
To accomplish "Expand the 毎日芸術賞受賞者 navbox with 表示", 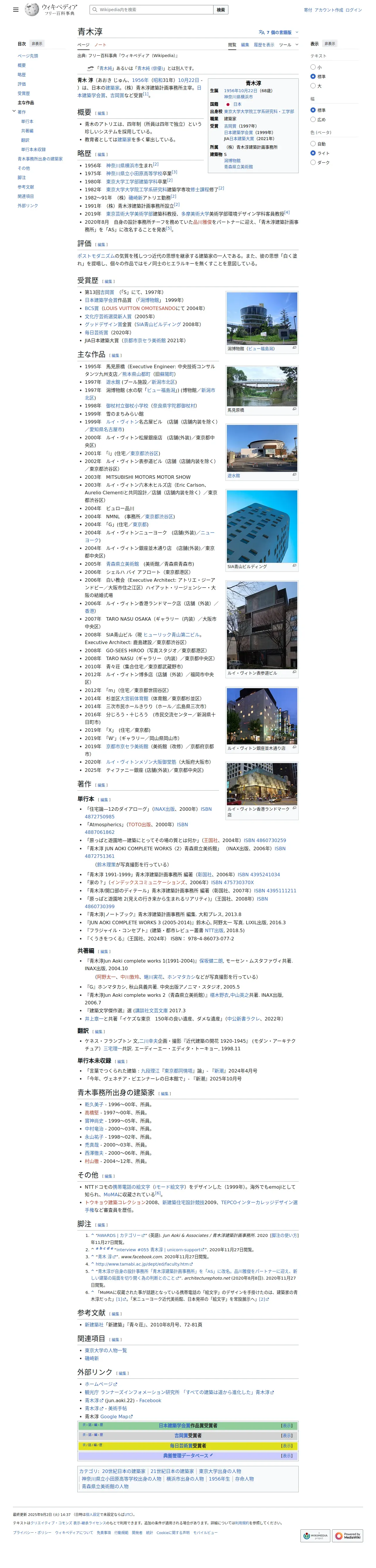I will pyautogui.click(x=286, y=1446).
